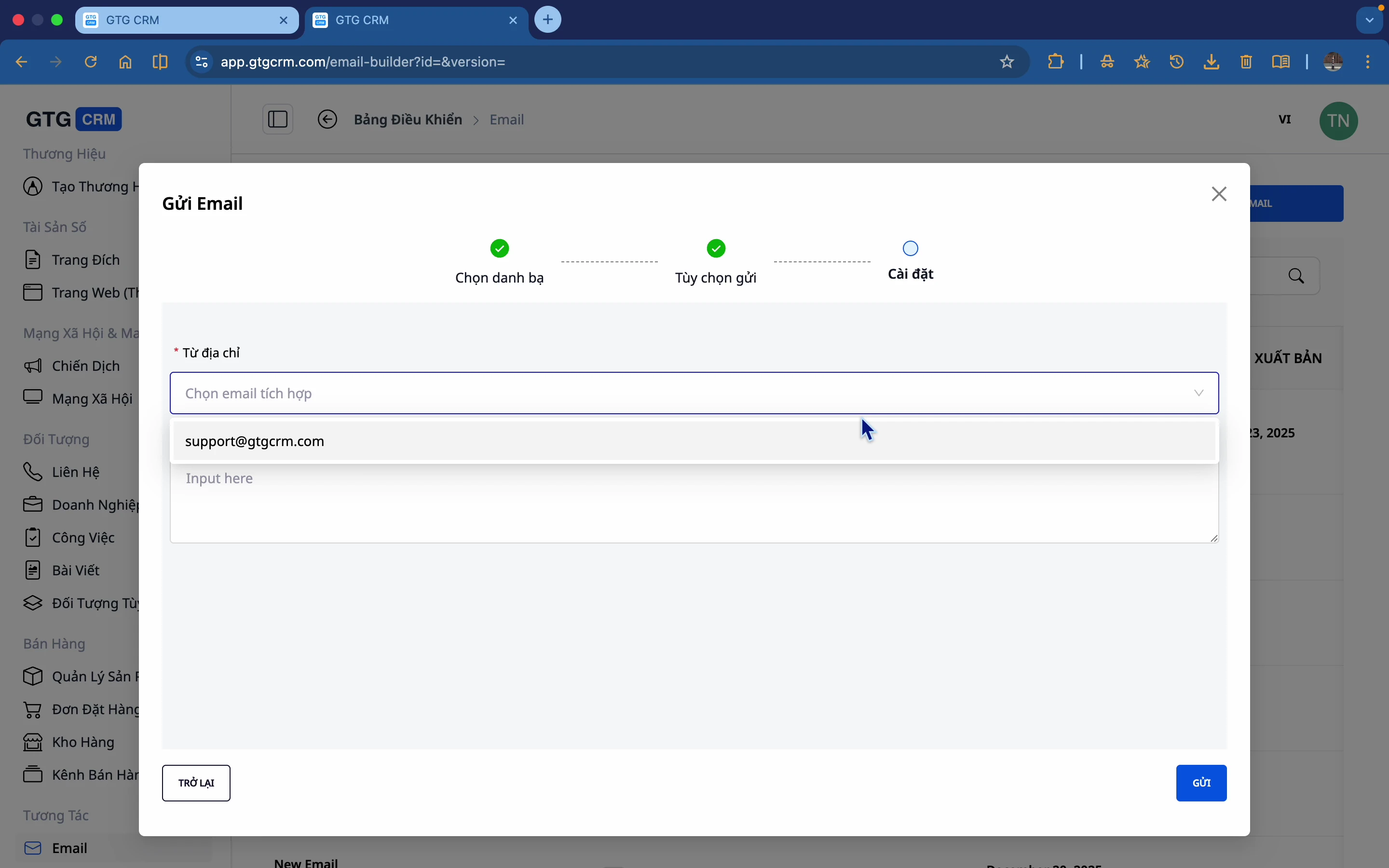This screenshot has width=1389, height=868.
Task: Open the browser extensions puzzle icon
Action: tap(1056, 61)
